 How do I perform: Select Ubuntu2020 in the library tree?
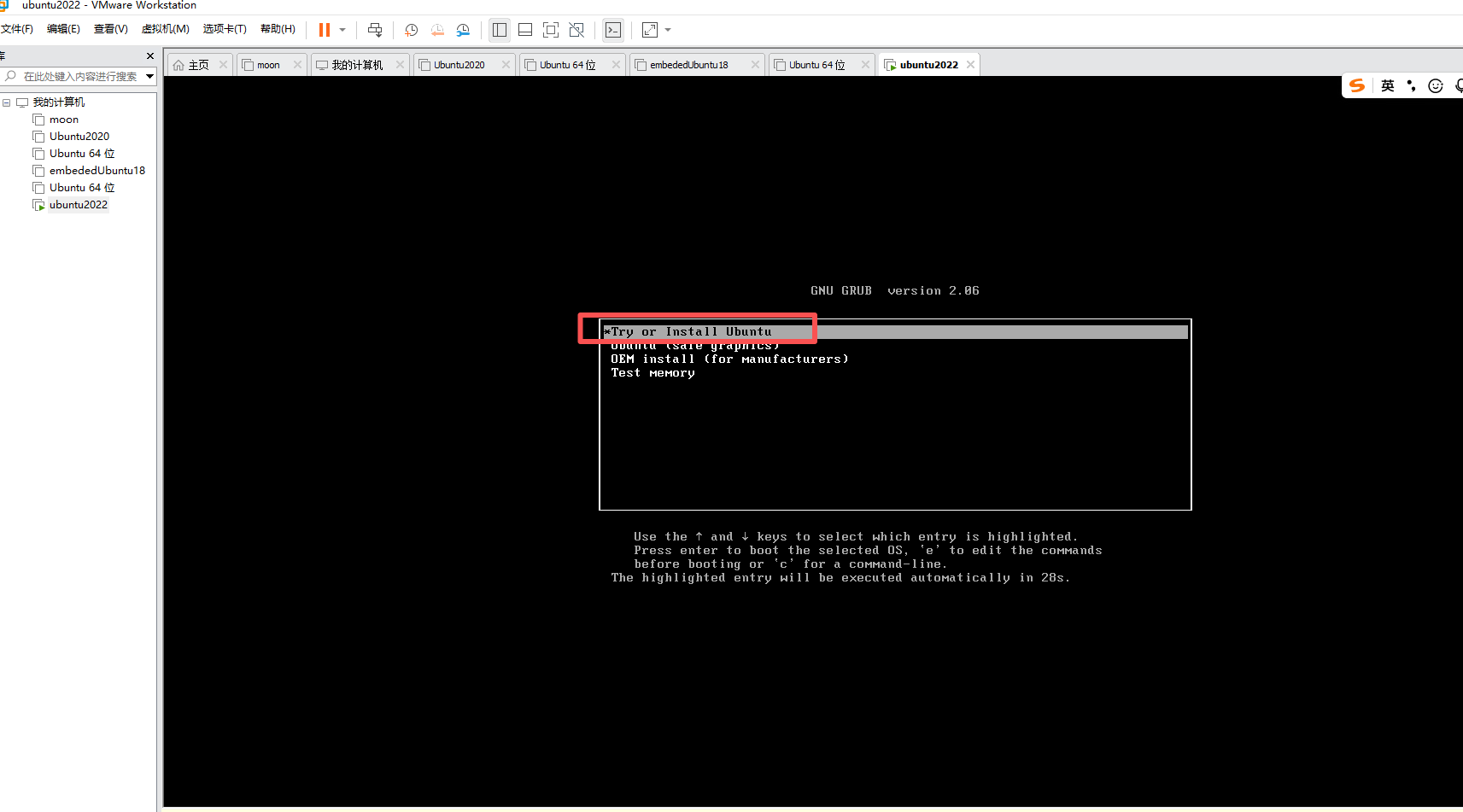79,137
